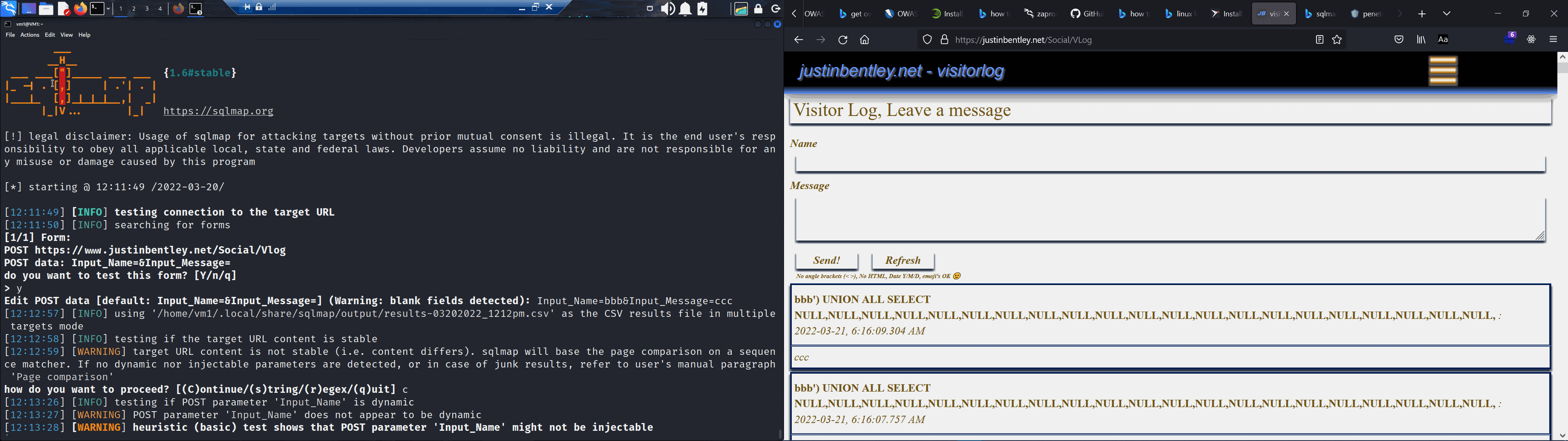1568x441 pixels.
Task: Open the terminal View menu
Action: 67,36
